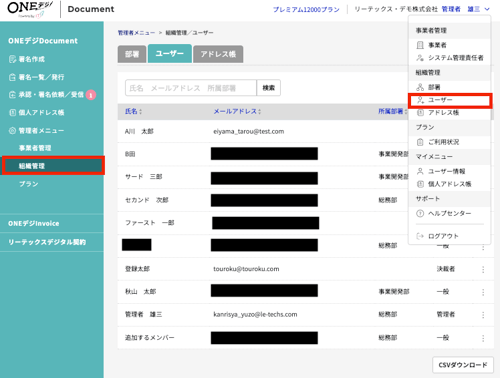Click the 管理者メニュー breadcrumb link
Viewport: 500px width, 378px height.
tap(136, 33)
